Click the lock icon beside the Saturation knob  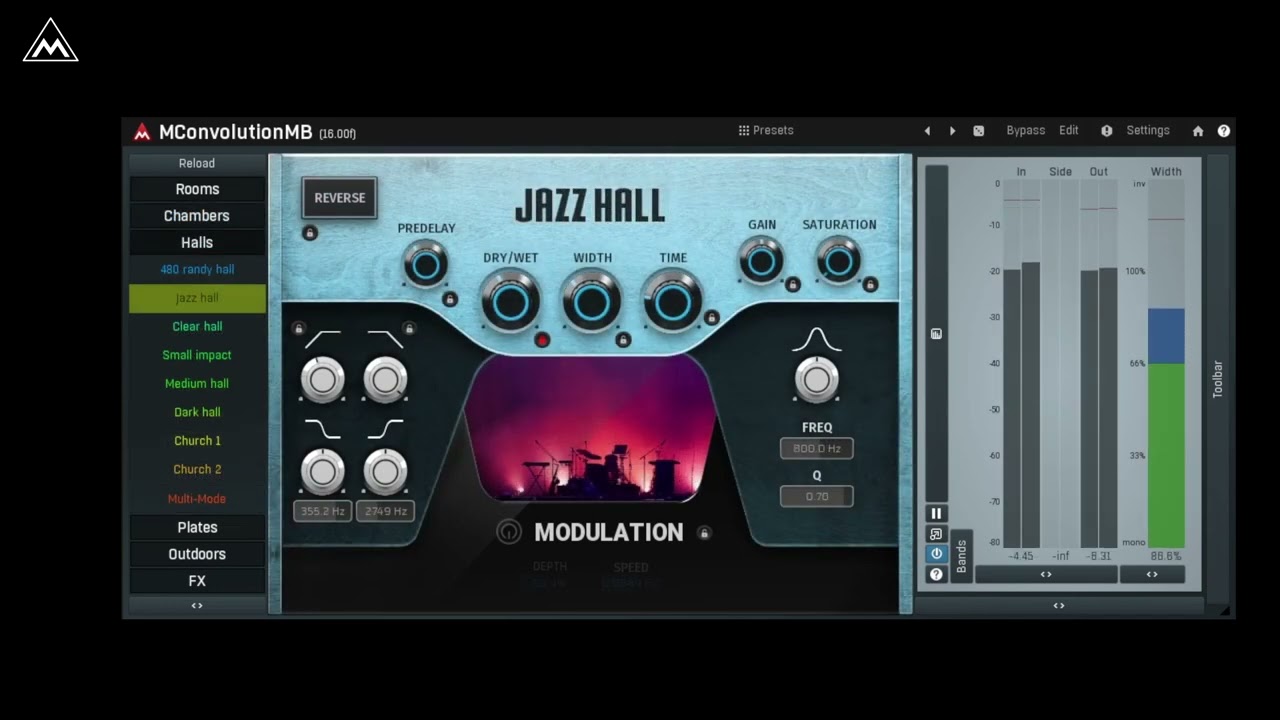pos(870,285)
